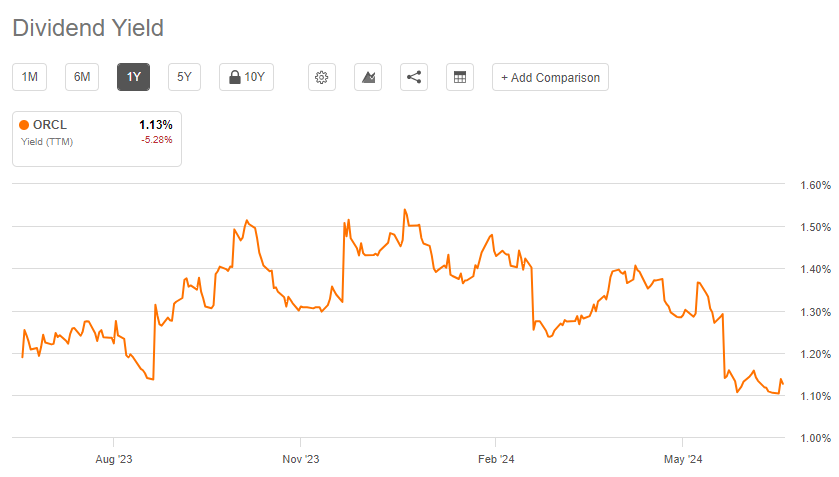The height and width of the screenshot is (477, 839).
Task: Select the 5Y time range
Action: [184, 77]
